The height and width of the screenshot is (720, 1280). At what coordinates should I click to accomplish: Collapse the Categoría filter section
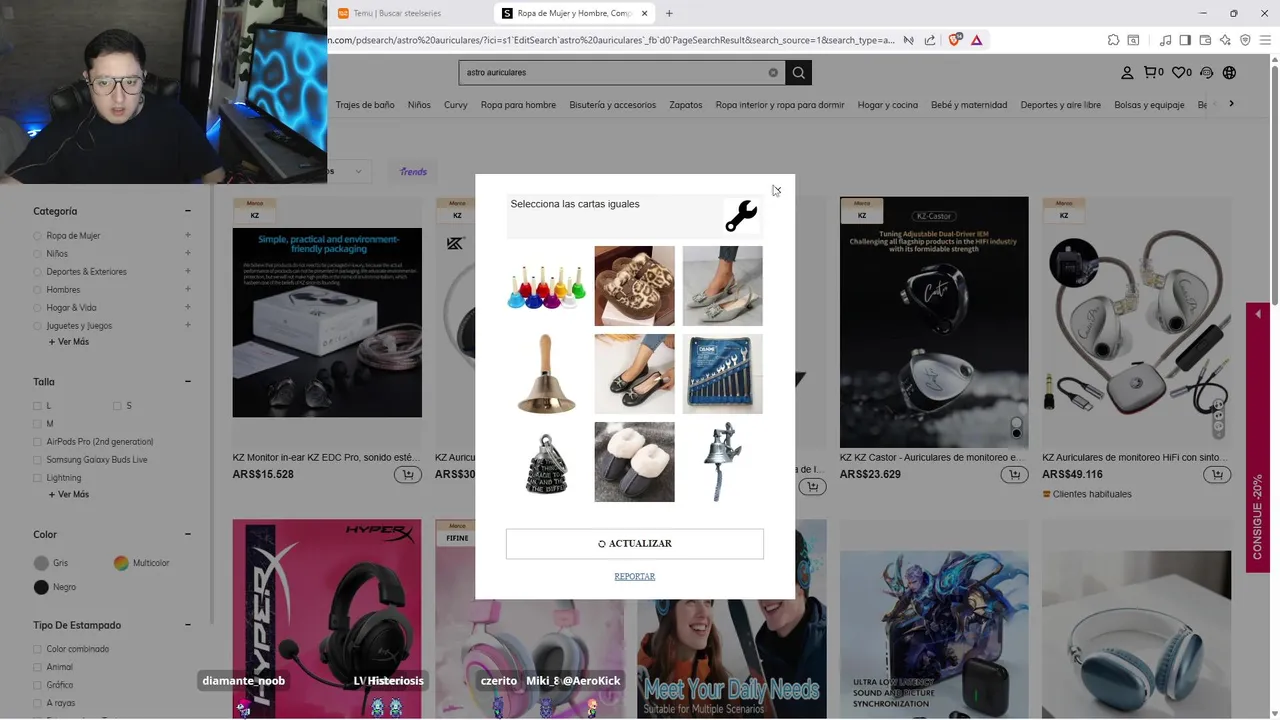pyautogui.click(x=187, y=211)
